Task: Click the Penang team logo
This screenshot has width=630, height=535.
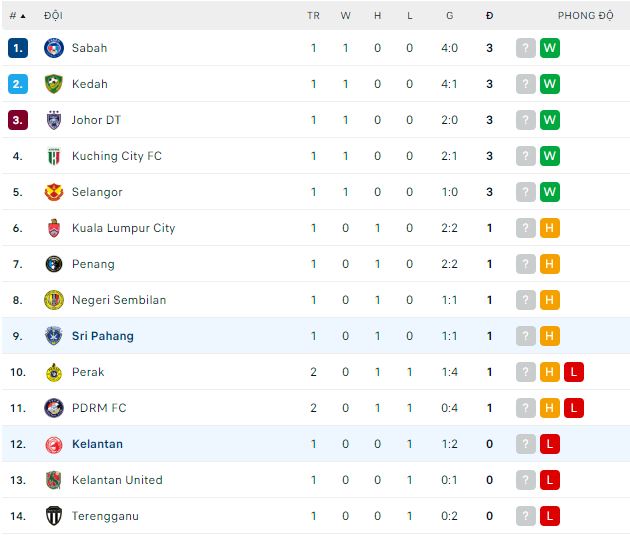Action: click(x=54, y=264)
